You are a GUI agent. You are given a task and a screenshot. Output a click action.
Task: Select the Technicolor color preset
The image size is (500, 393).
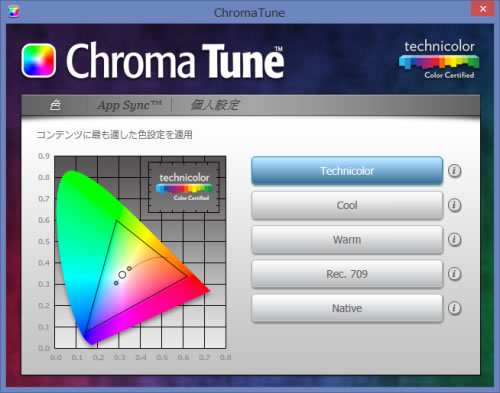coord(347,171)
